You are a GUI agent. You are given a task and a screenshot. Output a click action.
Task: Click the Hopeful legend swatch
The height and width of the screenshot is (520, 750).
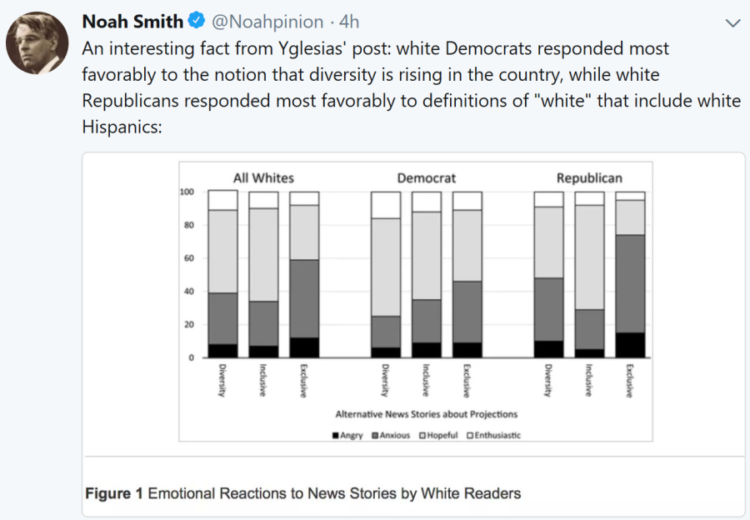point(423,435)
